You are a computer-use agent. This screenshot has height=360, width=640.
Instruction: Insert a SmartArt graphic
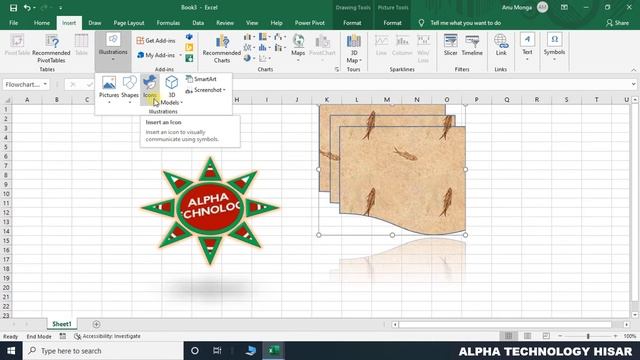[201, 79]
